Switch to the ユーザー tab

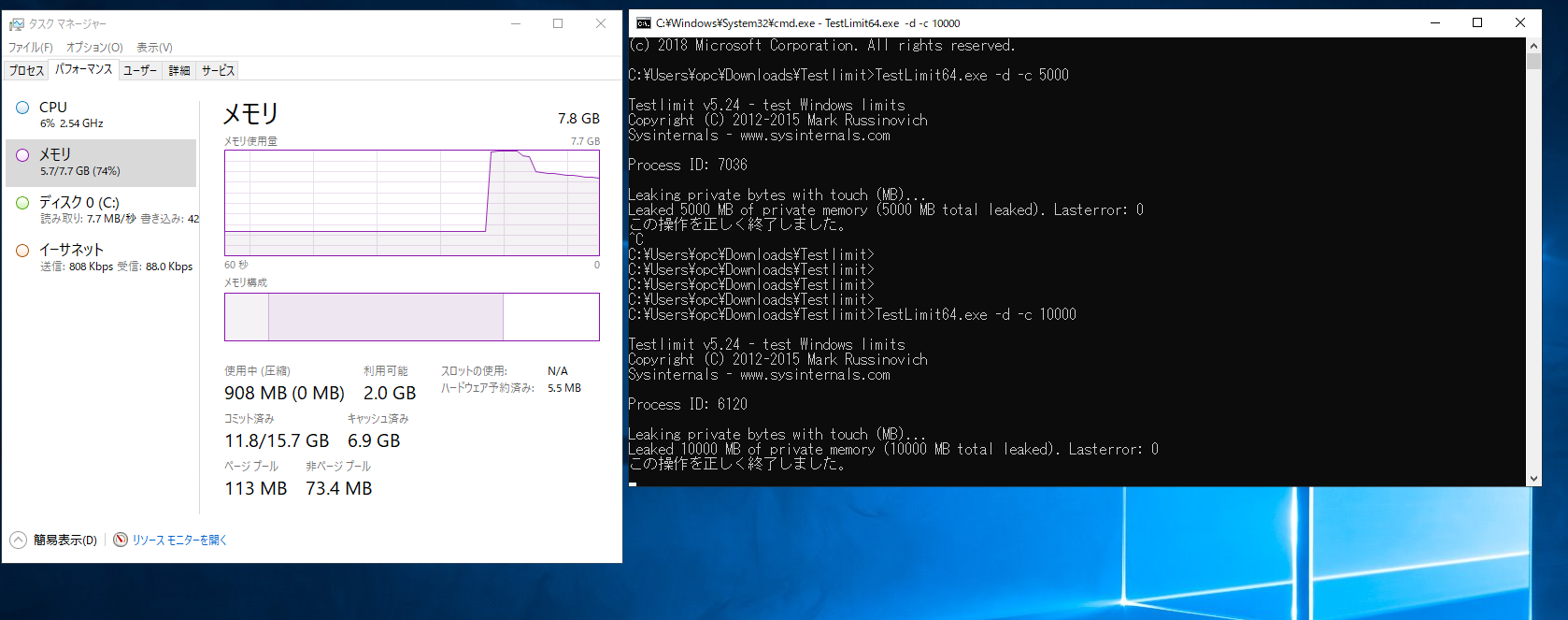(x=140, y=70)
